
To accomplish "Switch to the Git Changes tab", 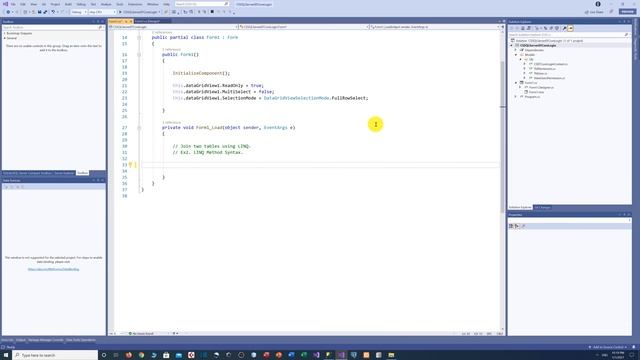I will tap(542, 207).
